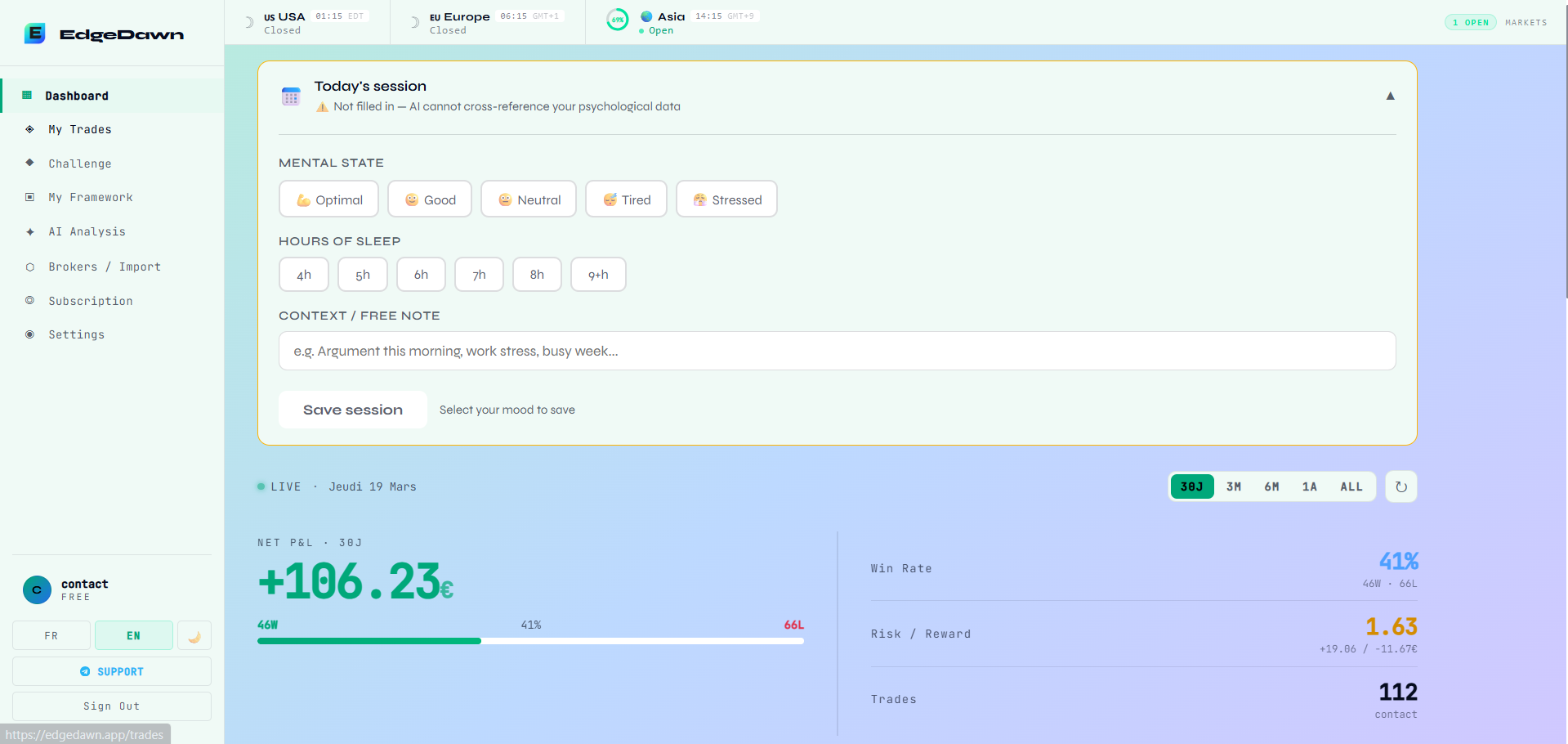Click the AI Analysis sparkle icon
The width and height of the screenshot is (1568, 744).
click(x=29, y=232)
